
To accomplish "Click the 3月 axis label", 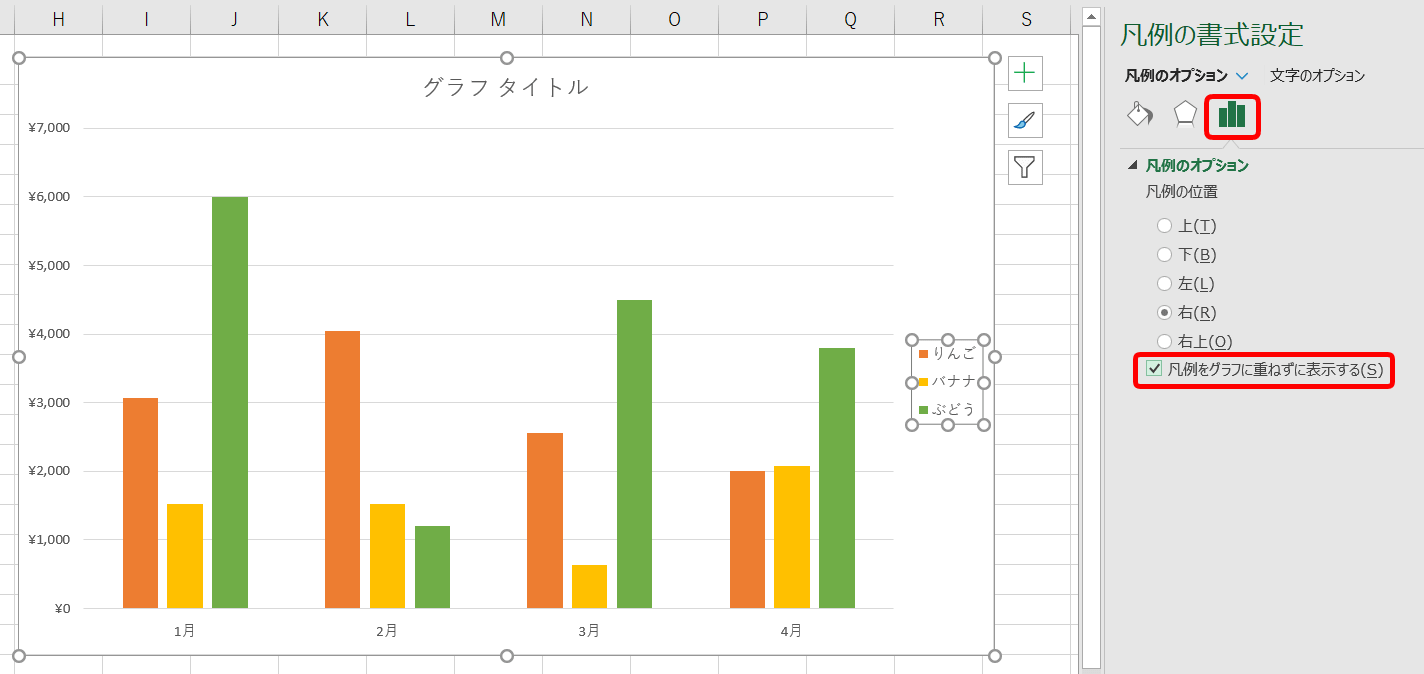I will click(x=589, y=631).
